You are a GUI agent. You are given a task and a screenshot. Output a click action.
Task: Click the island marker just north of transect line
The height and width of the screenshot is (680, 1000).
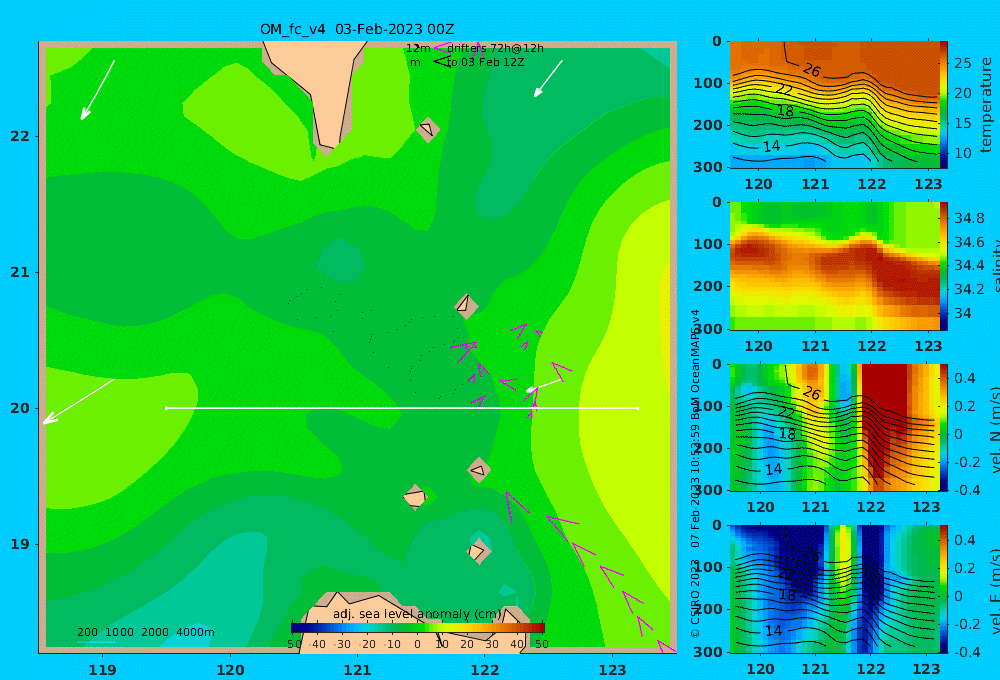[466, 306]
